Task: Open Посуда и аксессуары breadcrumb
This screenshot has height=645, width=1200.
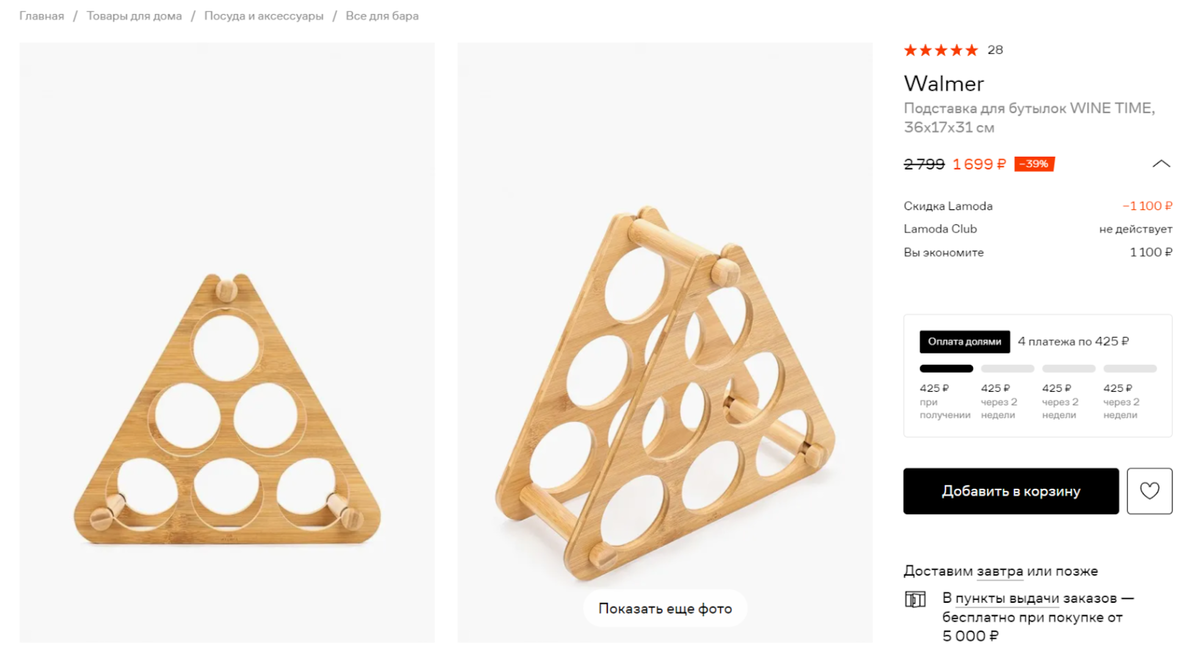Action: [264, 16]
